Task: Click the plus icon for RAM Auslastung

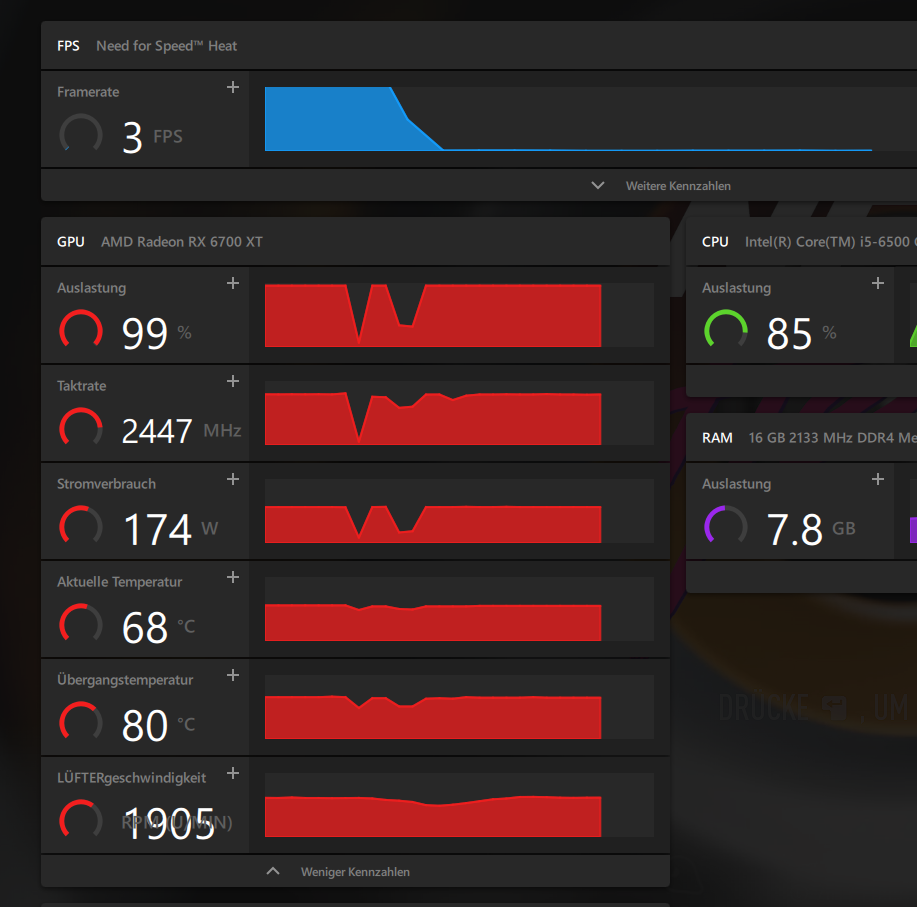Action: point(878,479)
